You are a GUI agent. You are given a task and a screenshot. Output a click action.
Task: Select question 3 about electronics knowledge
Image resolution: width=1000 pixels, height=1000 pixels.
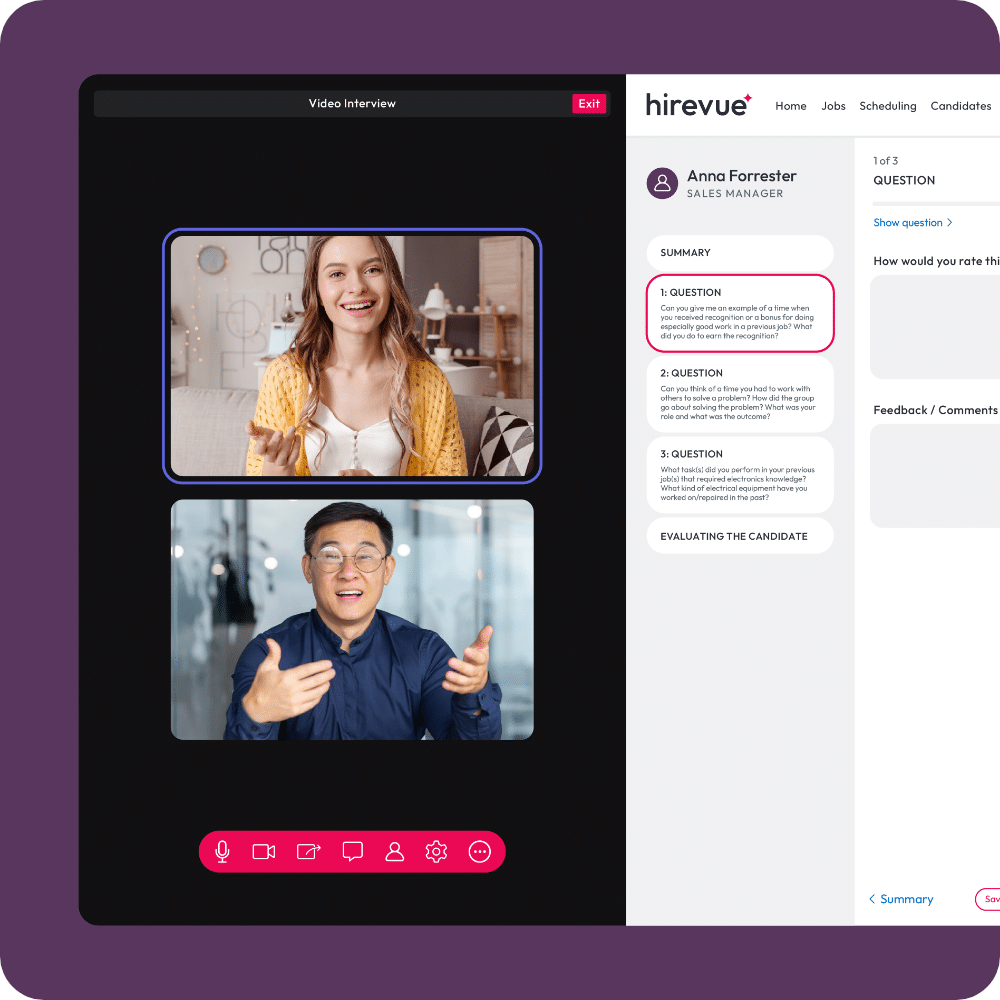[x=740, y=475]
